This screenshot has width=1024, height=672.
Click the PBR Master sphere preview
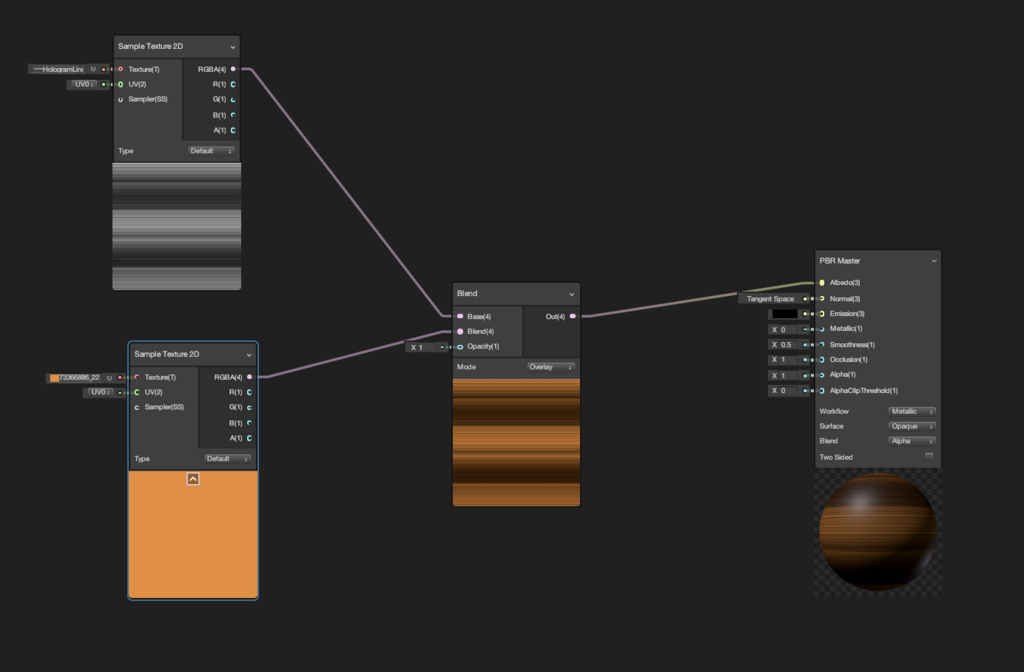877,532
